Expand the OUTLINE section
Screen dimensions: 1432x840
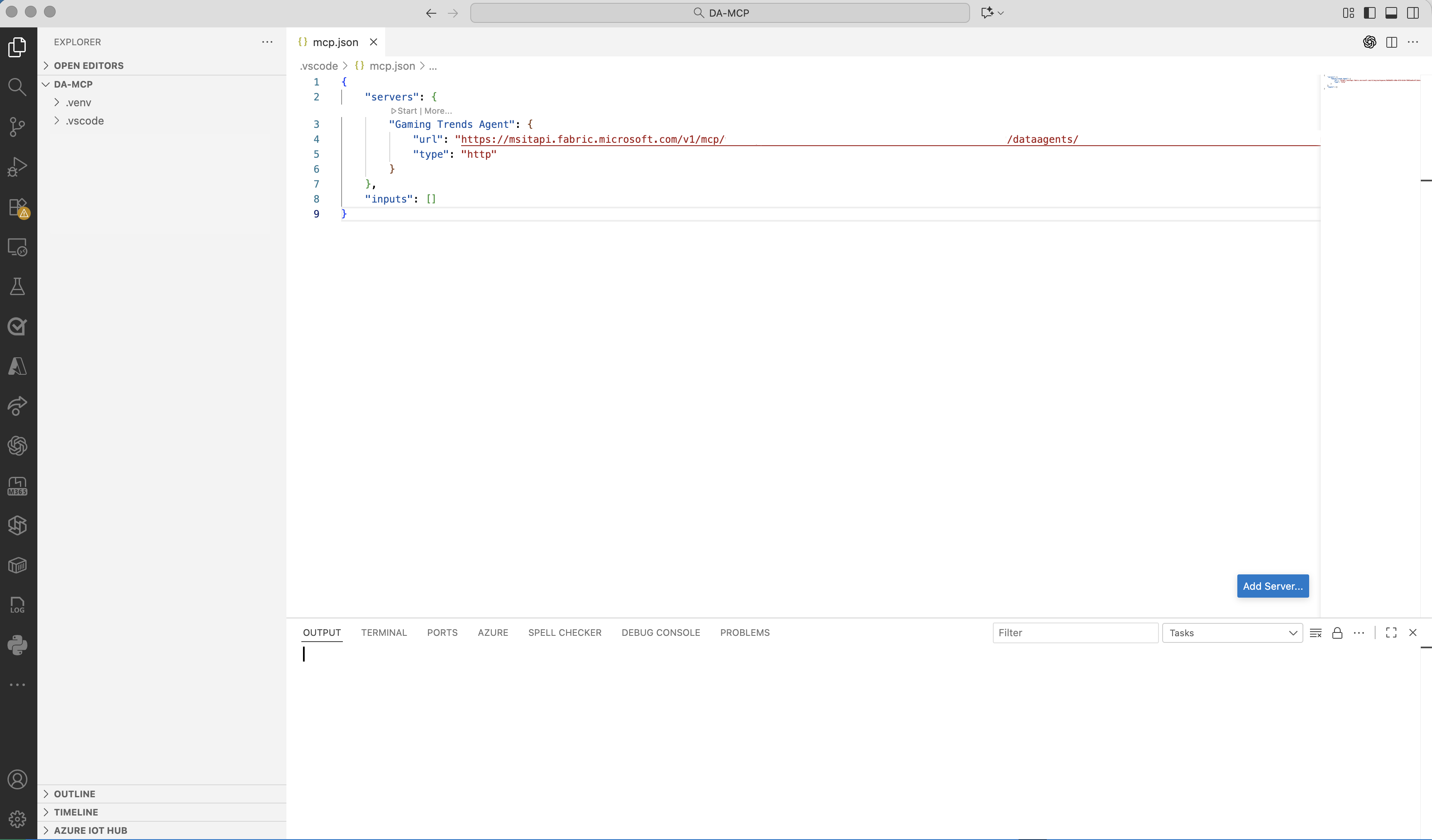tap(74, 794)
